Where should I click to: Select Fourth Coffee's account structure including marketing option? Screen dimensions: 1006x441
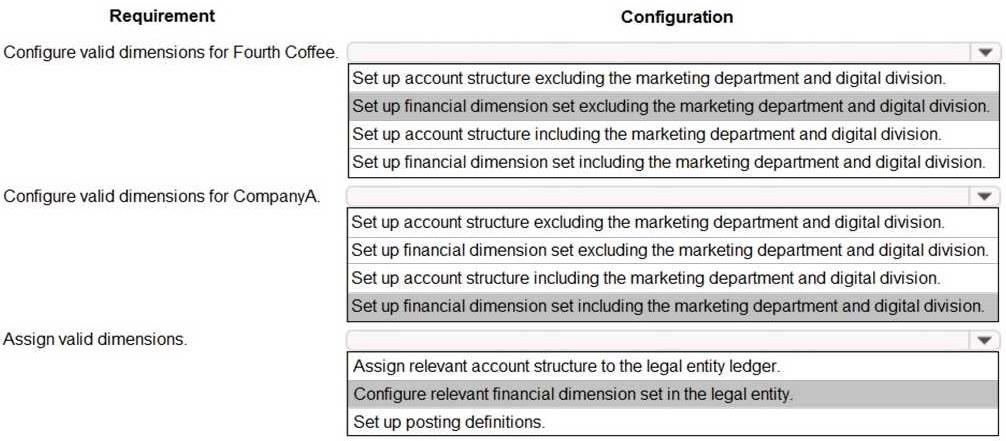674,134
